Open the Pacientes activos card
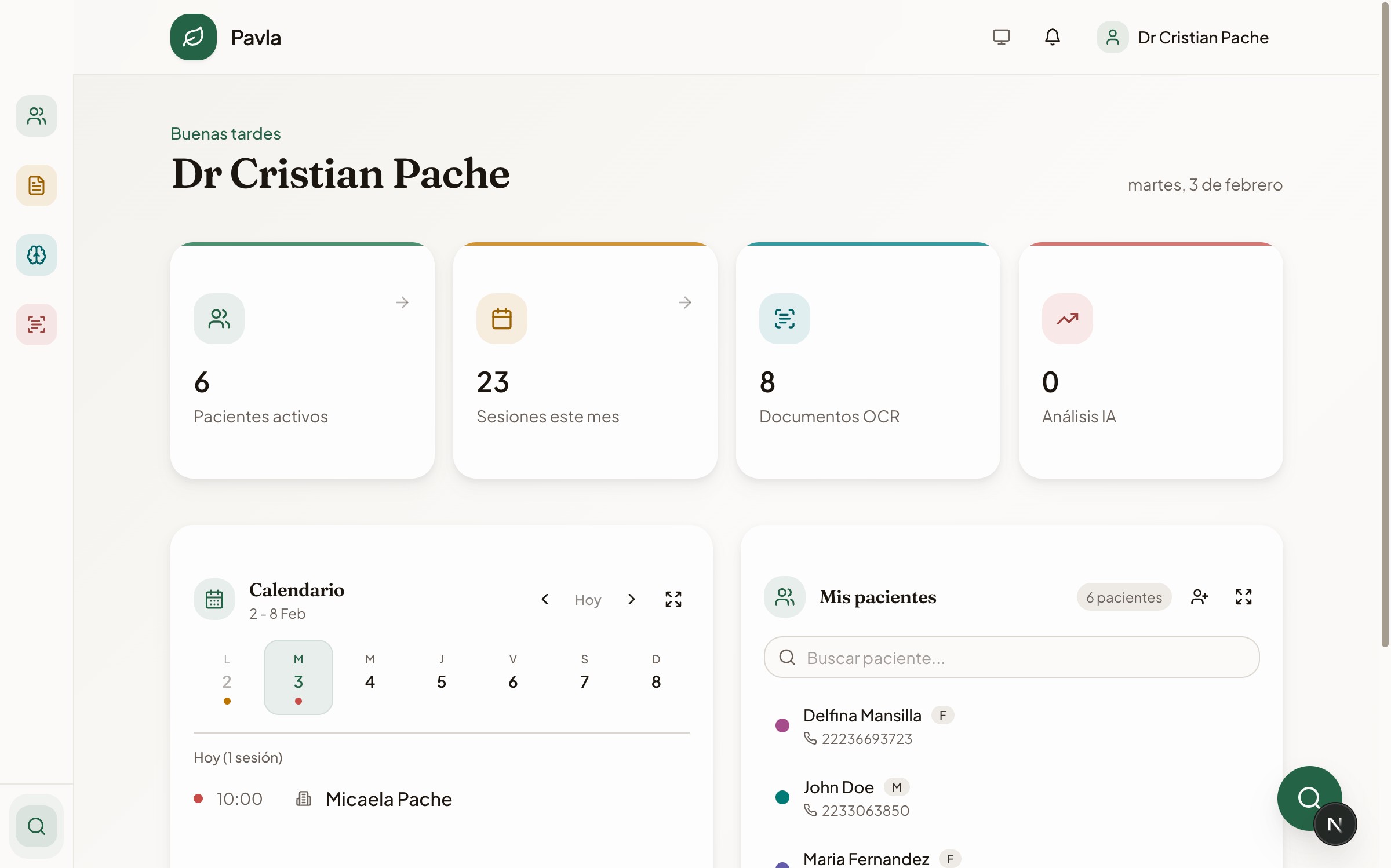Viewport: 1391px width, 868px height. [302, 360]
